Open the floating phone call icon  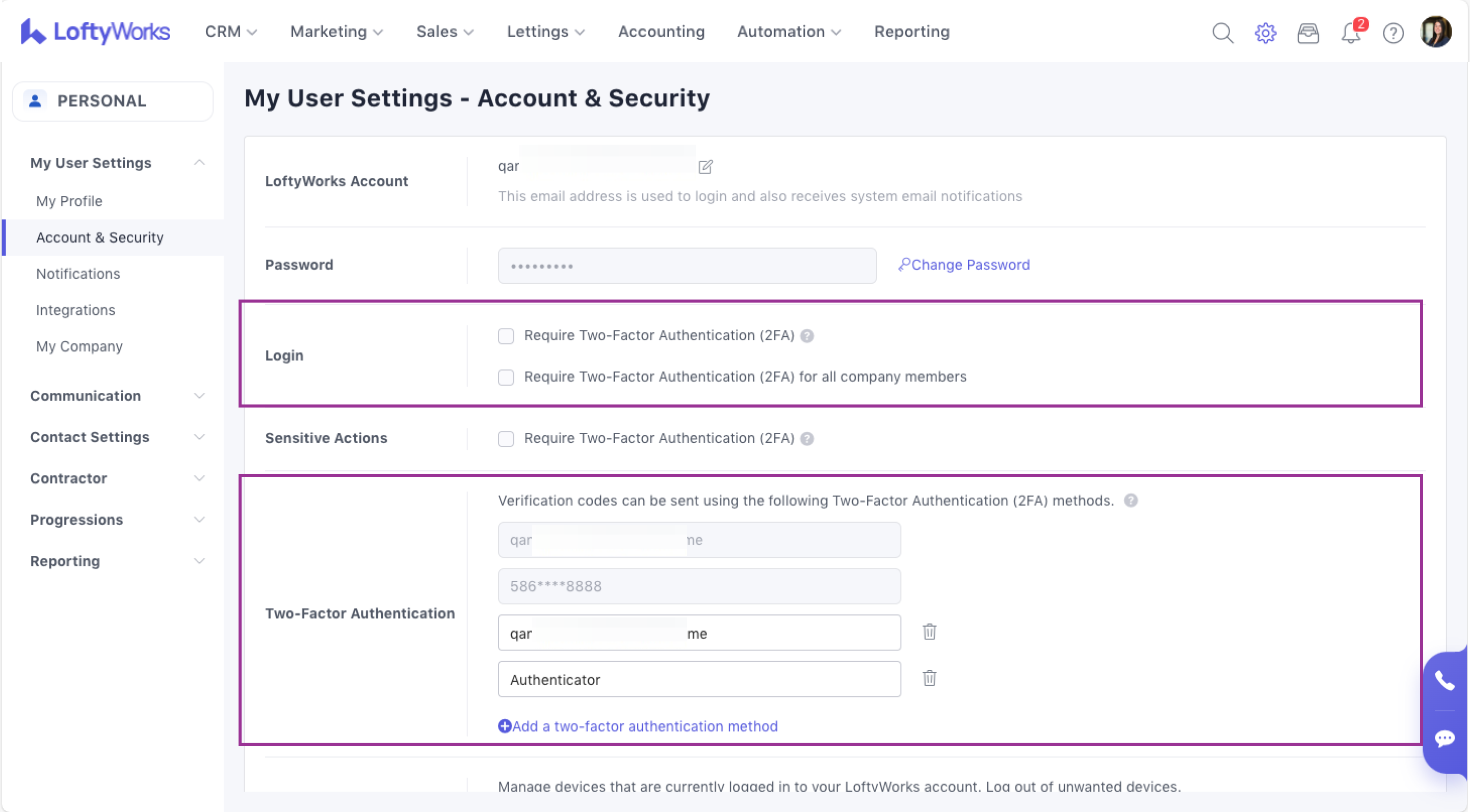pos(1445,680)
